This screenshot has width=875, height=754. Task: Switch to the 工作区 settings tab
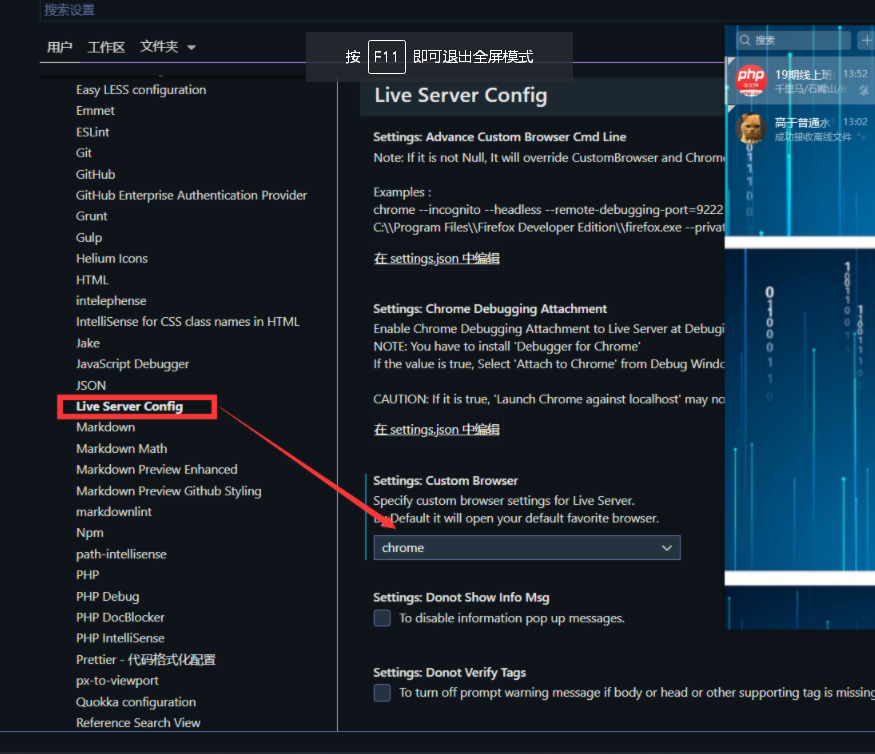(x=106, y=47)
